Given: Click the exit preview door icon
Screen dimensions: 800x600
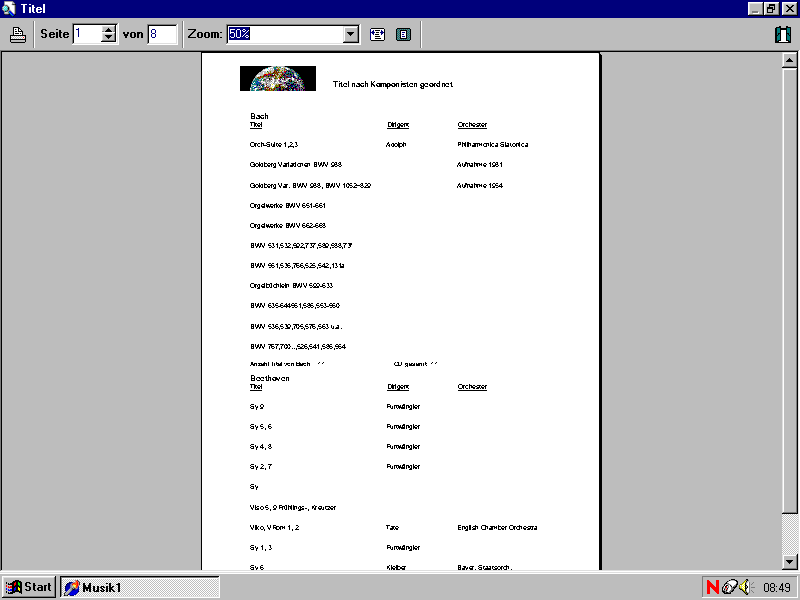Looking at the screenshot, I should [x=782, y=35].
